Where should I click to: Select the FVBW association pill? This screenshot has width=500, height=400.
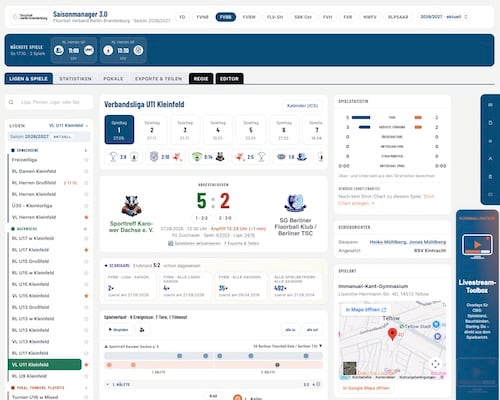tap(249, 17)
